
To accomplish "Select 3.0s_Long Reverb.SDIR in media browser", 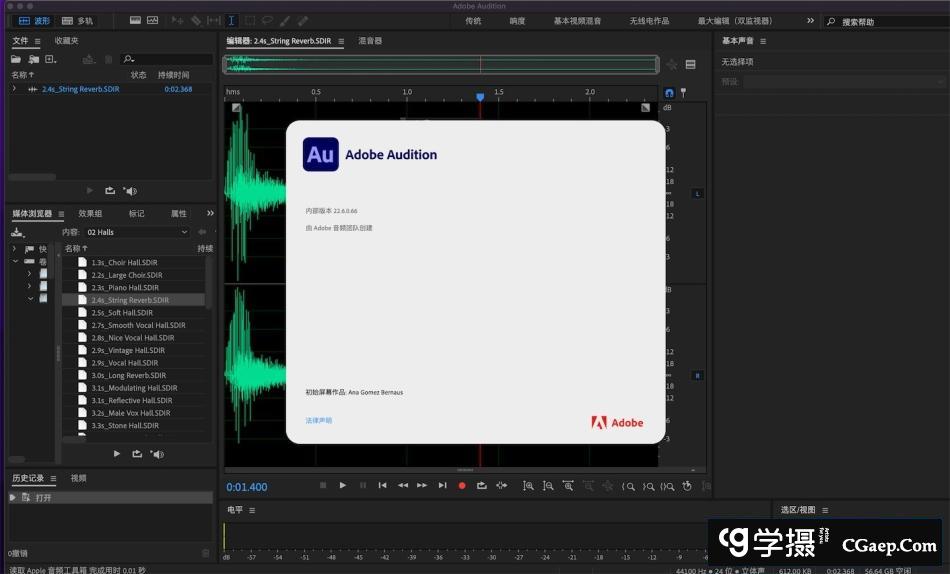I will (128, 375).
